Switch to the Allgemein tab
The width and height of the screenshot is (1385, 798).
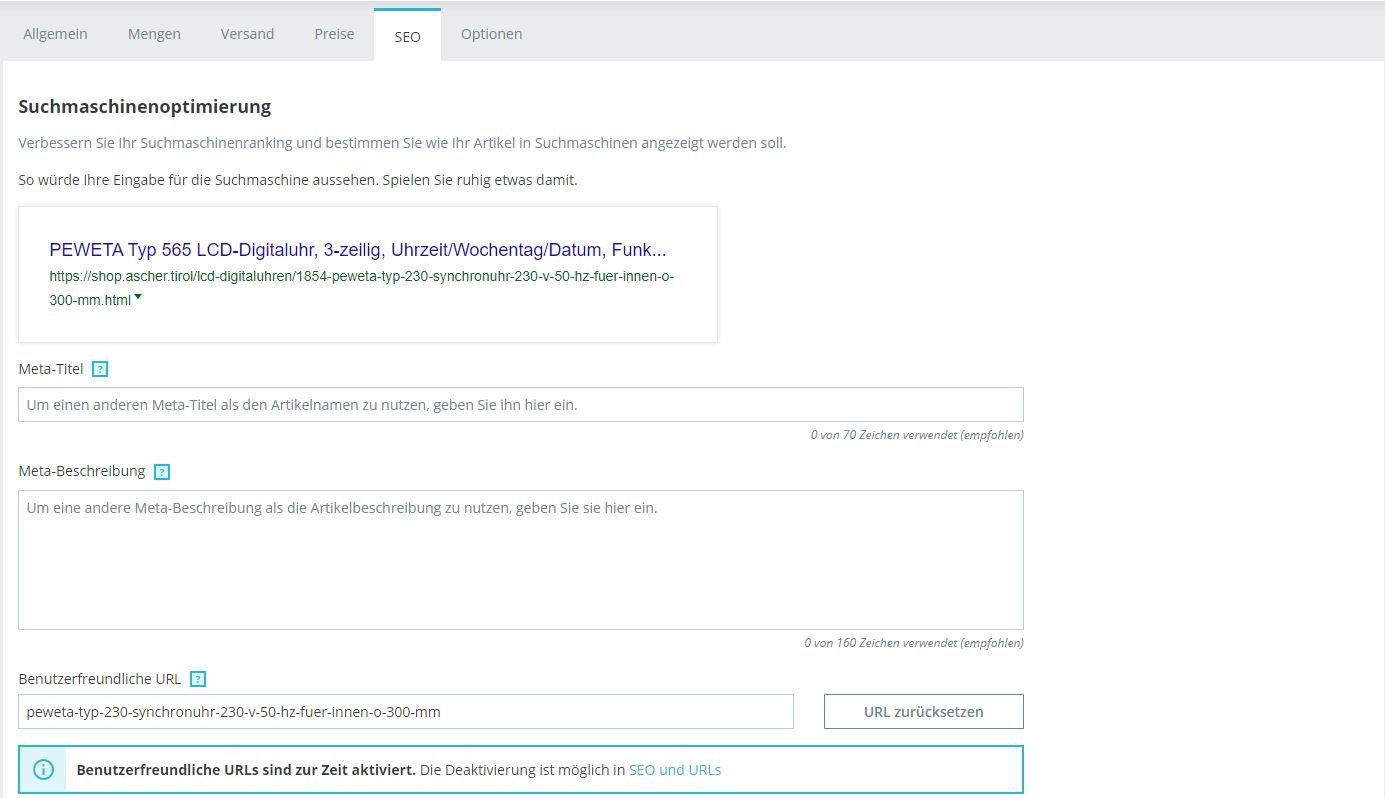[x=55, y=34]
